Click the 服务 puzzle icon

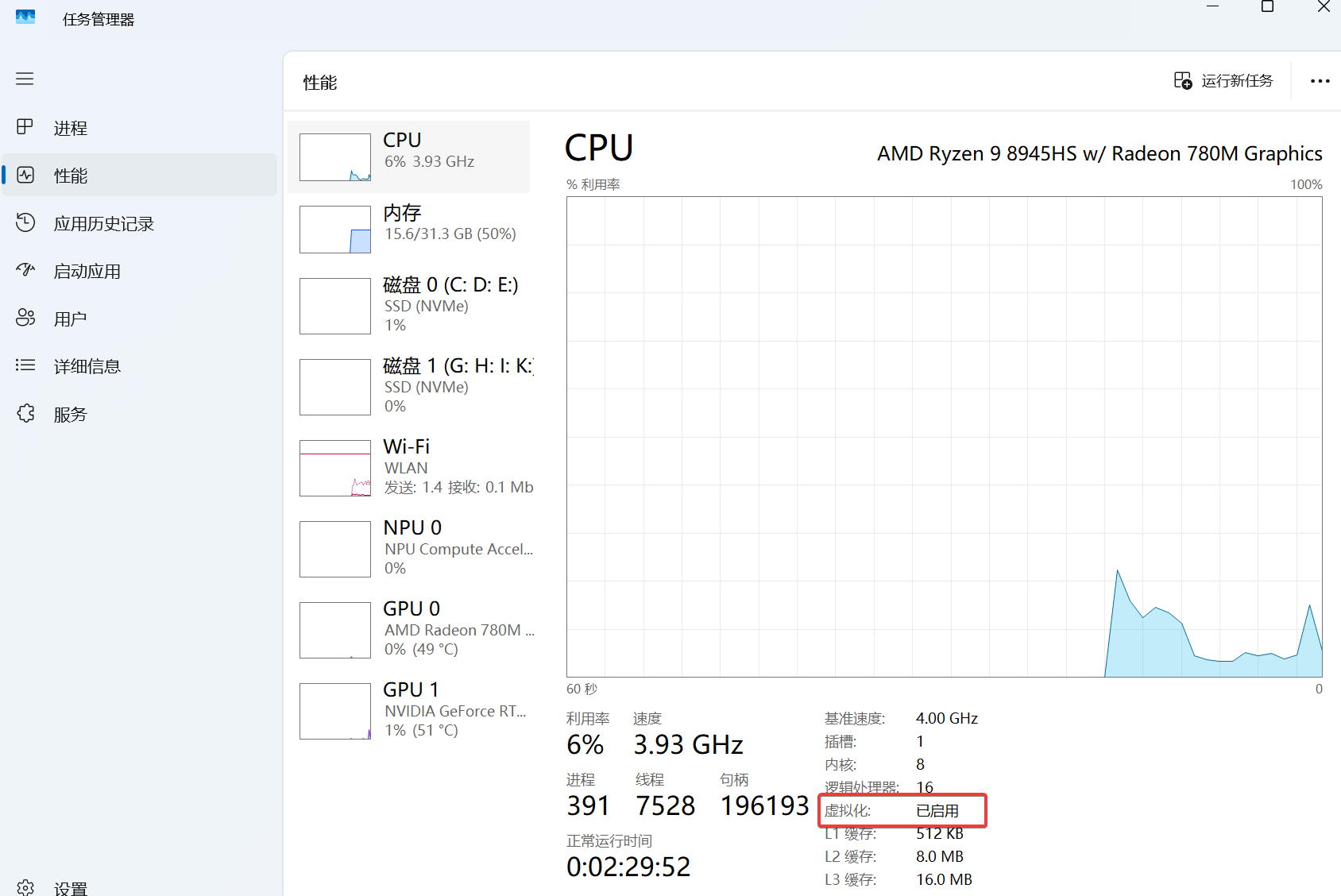point(25,413)
